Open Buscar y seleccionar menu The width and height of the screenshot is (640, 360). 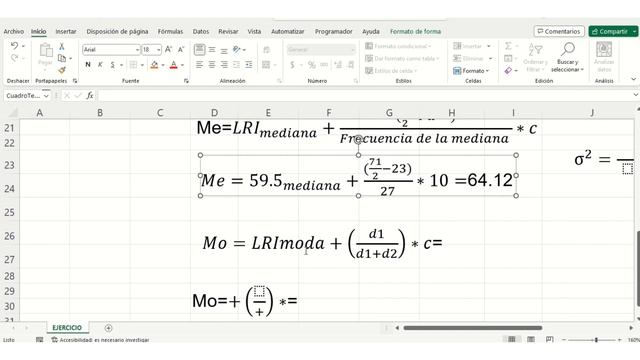(567, 58)
